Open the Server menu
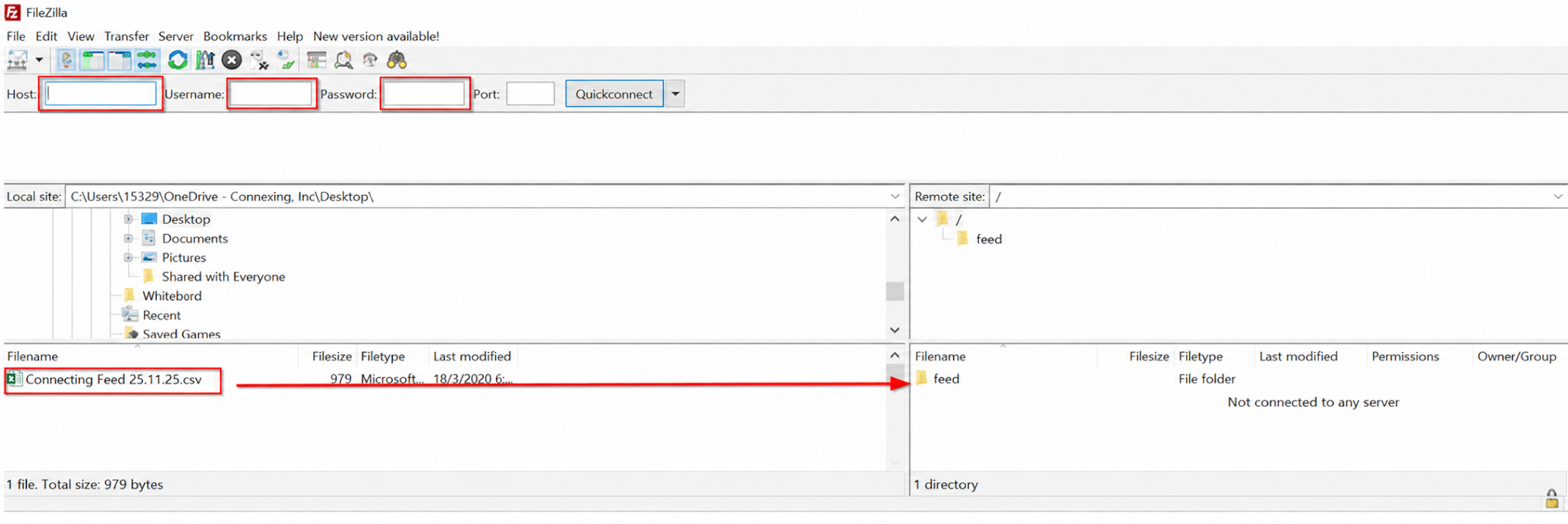1568x524 pixels. point(175,36)
